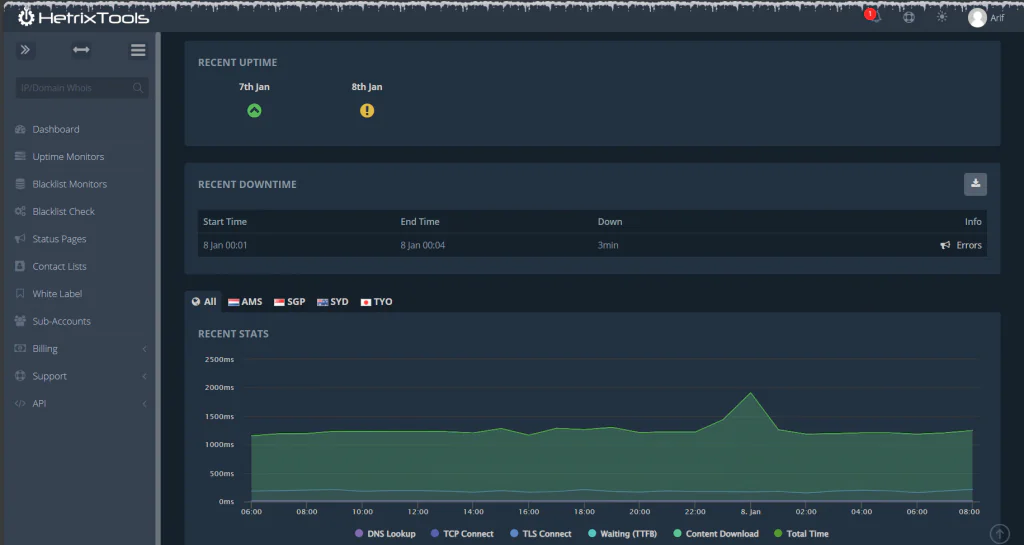Click the Dashboard gauge icon
This screenshot has height=545, width=1024.
click(x=20, y=129)
